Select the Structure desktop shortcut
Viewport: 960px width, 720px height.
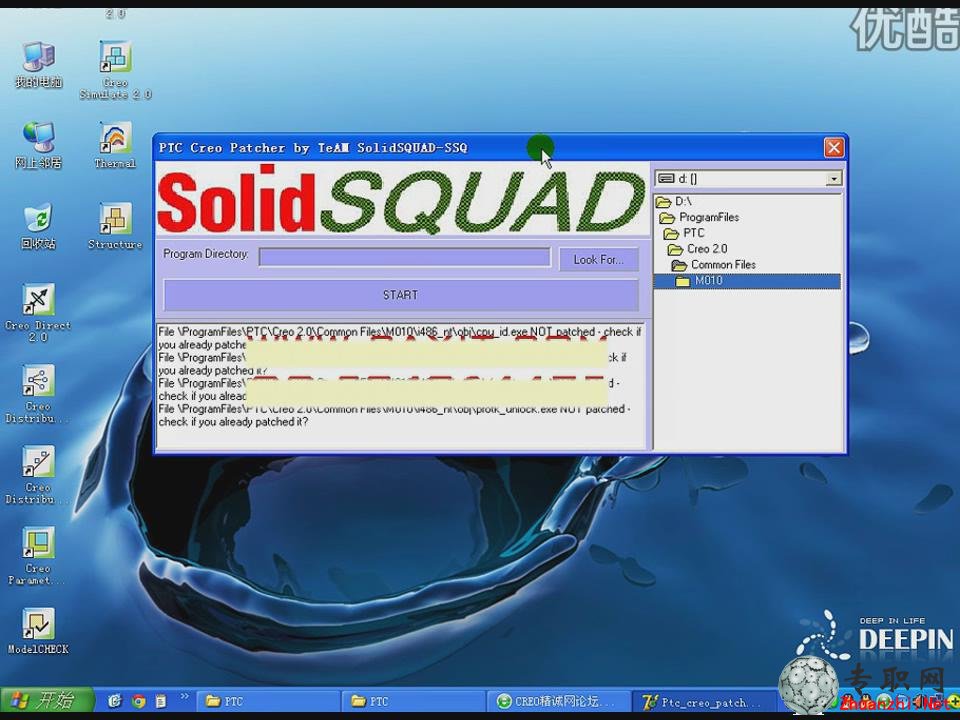point(115,226)
